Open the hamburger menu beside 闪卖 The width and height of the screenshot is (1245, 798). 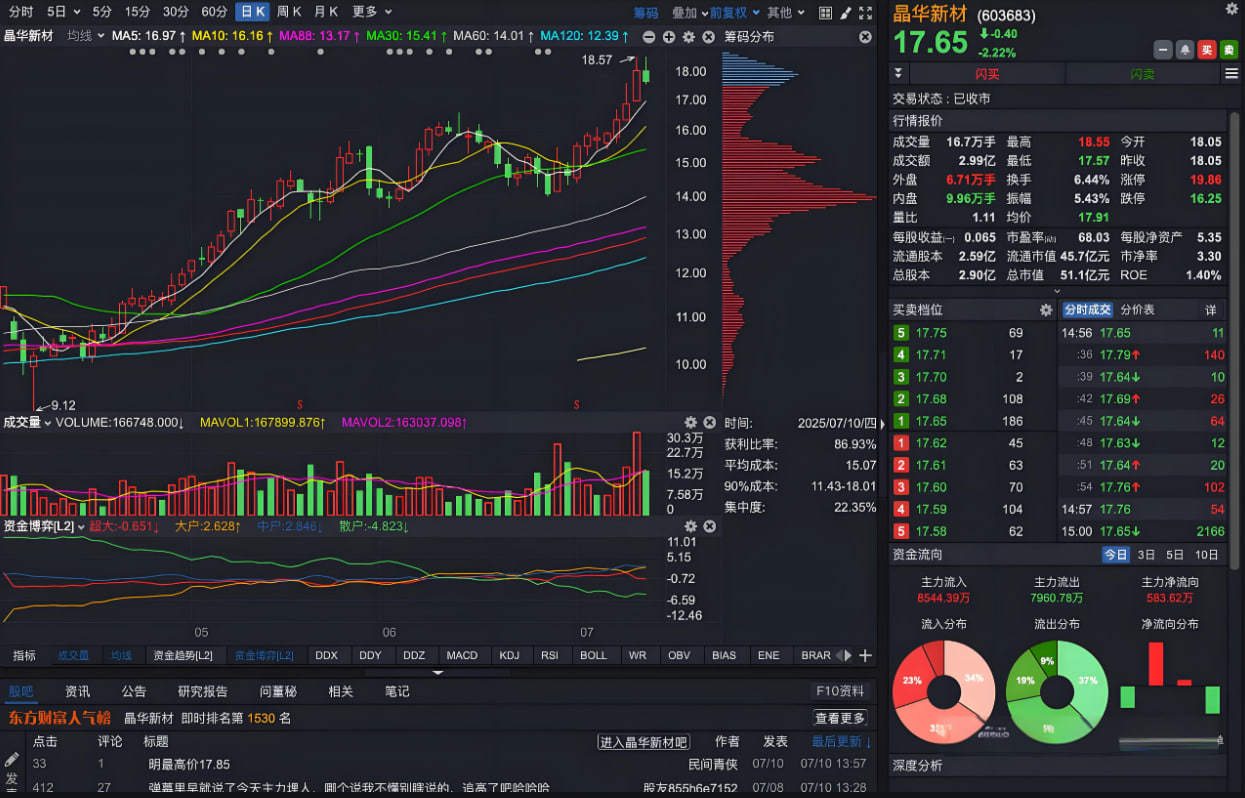[x=1233, y=72]
